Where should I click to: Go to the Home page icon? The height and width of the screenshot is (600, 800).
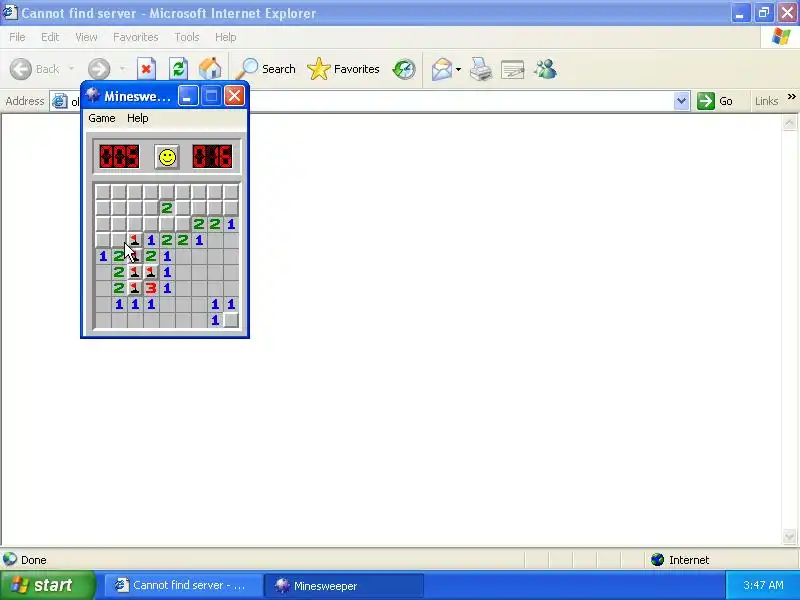click(x=210, y=69)
